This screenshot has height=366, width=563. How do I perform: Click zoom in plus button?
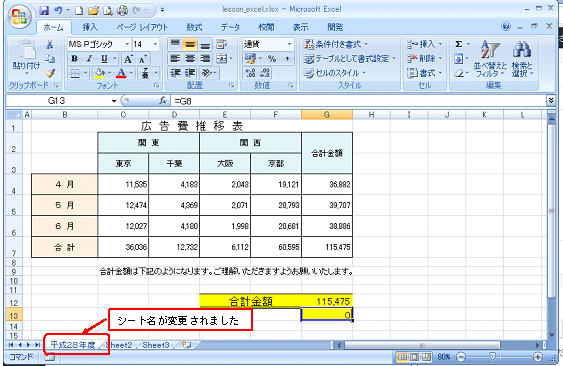click(538, 356)
